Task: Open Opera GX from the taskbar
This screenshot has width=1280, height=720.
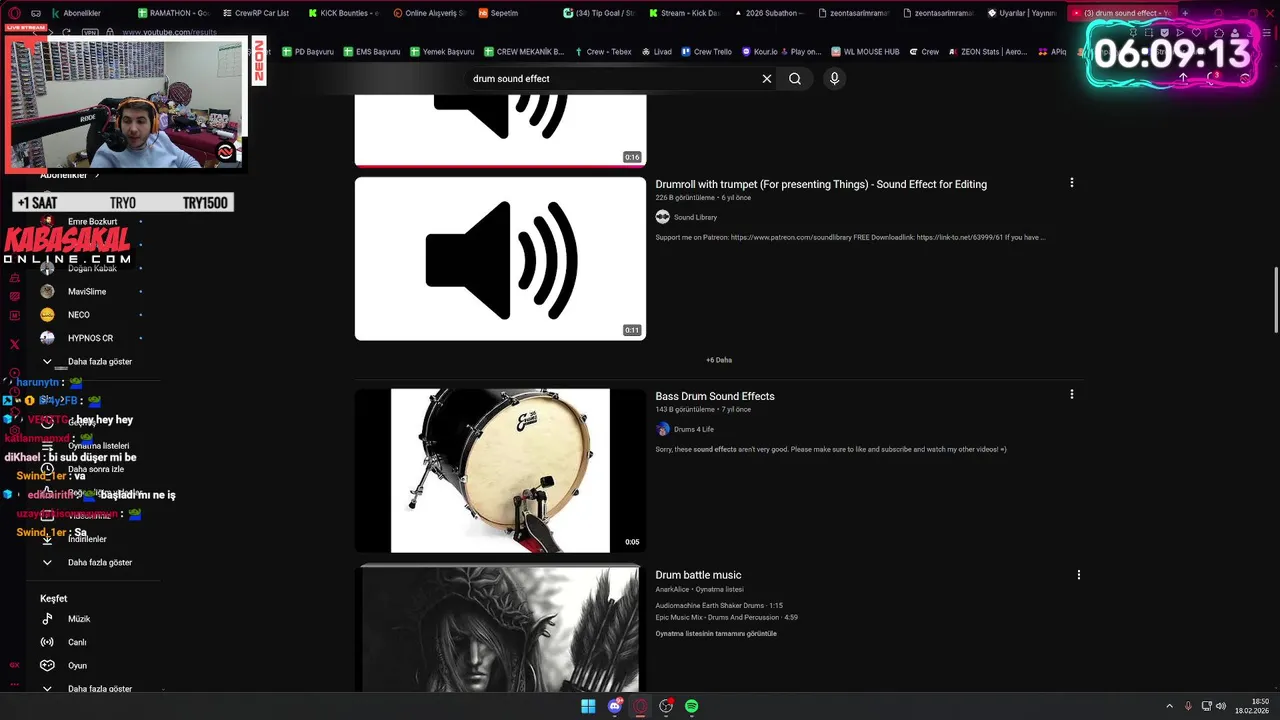Action: point(641,707)
